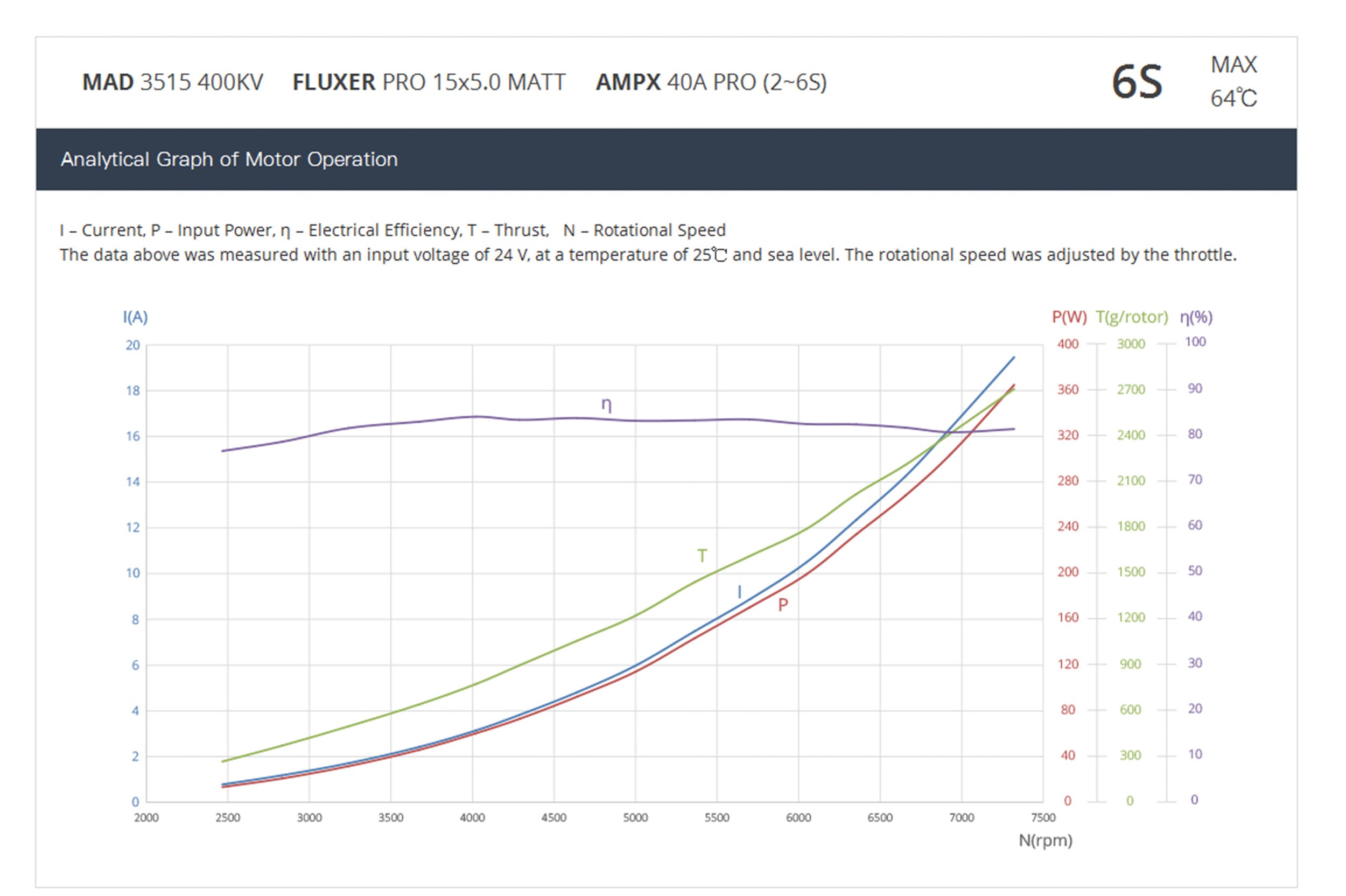
Task: Click the AMPX 40A PRO (2~6S) text
Action: coord(711,82)
